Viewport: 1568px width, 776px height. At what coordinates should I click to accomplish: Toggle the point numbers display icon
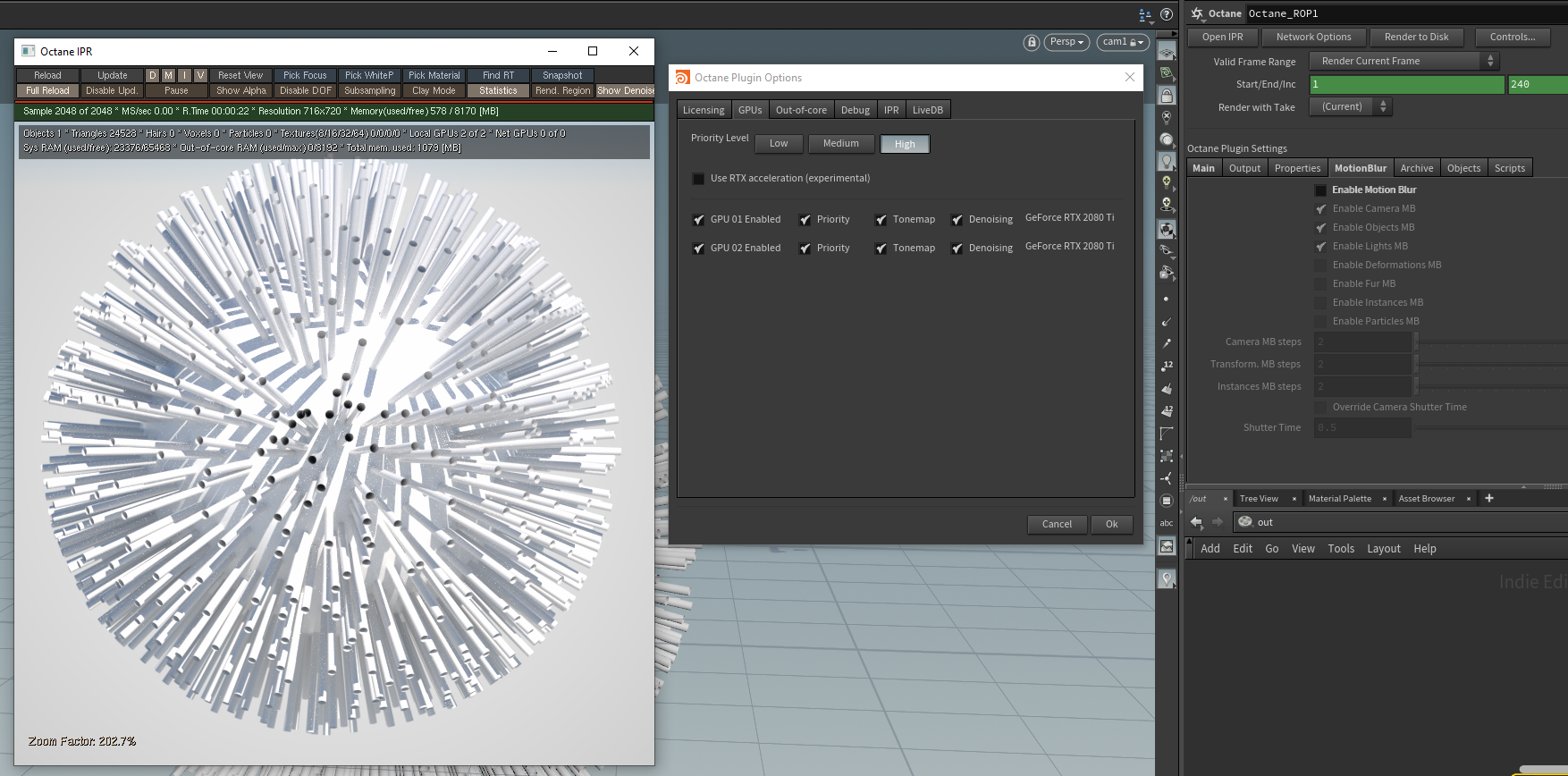tap(1167, 367)
